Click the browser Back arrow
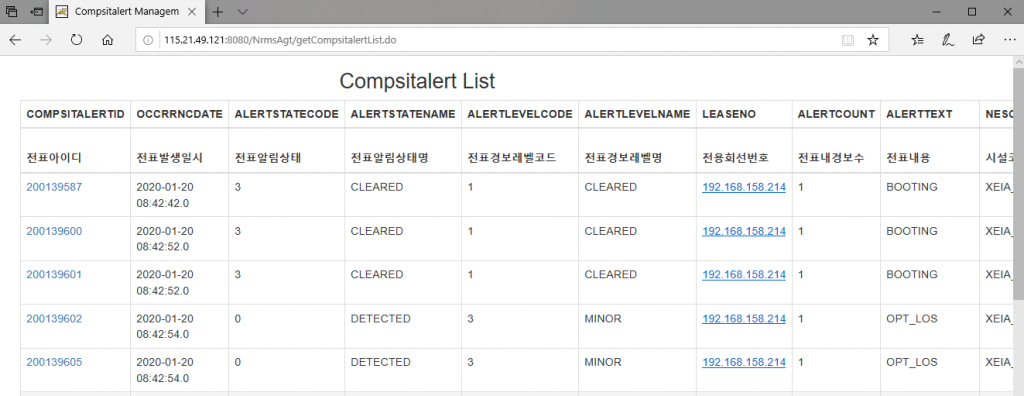 tap(15, 40)
